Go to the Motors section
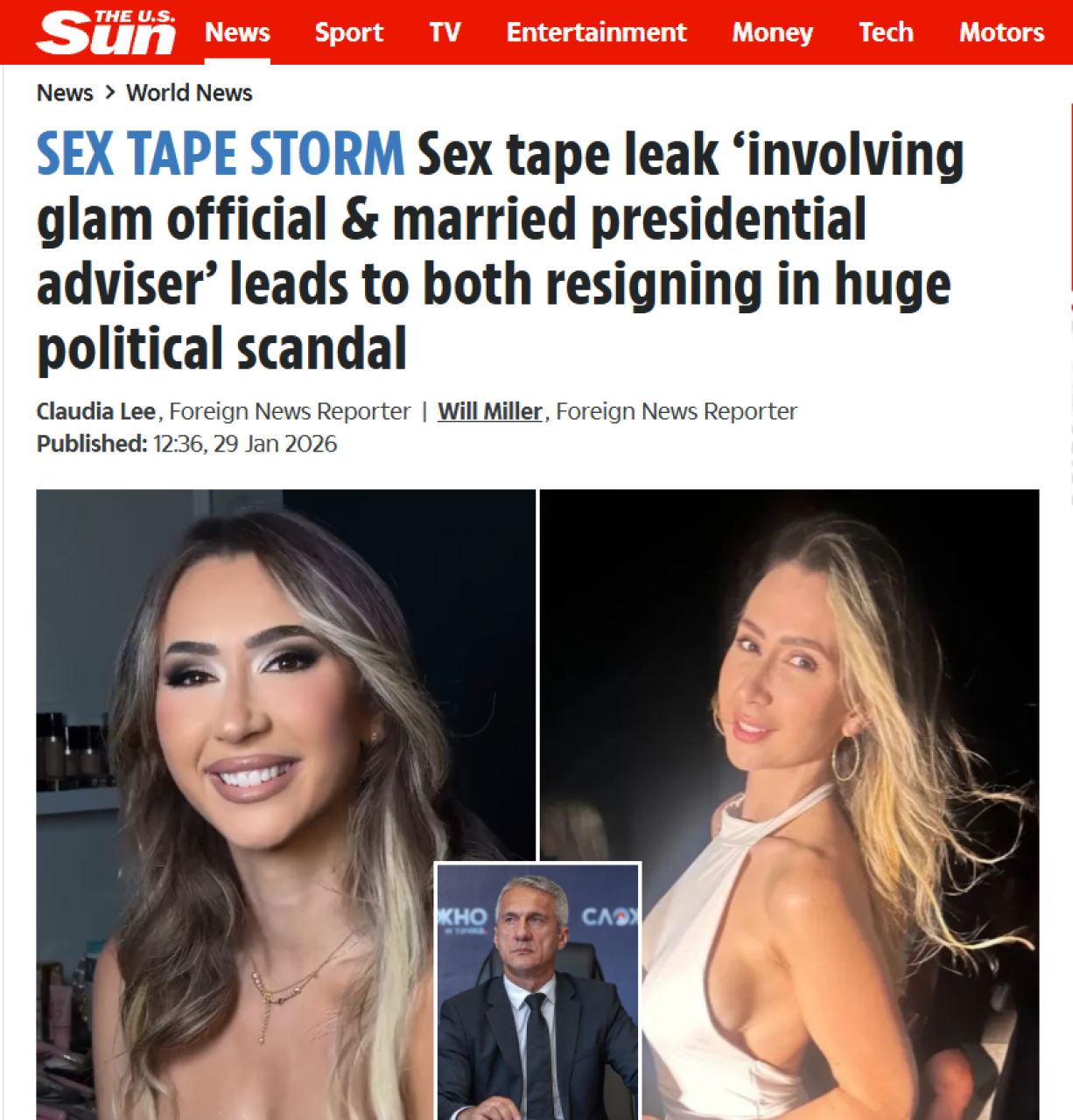 point(1001,32)
